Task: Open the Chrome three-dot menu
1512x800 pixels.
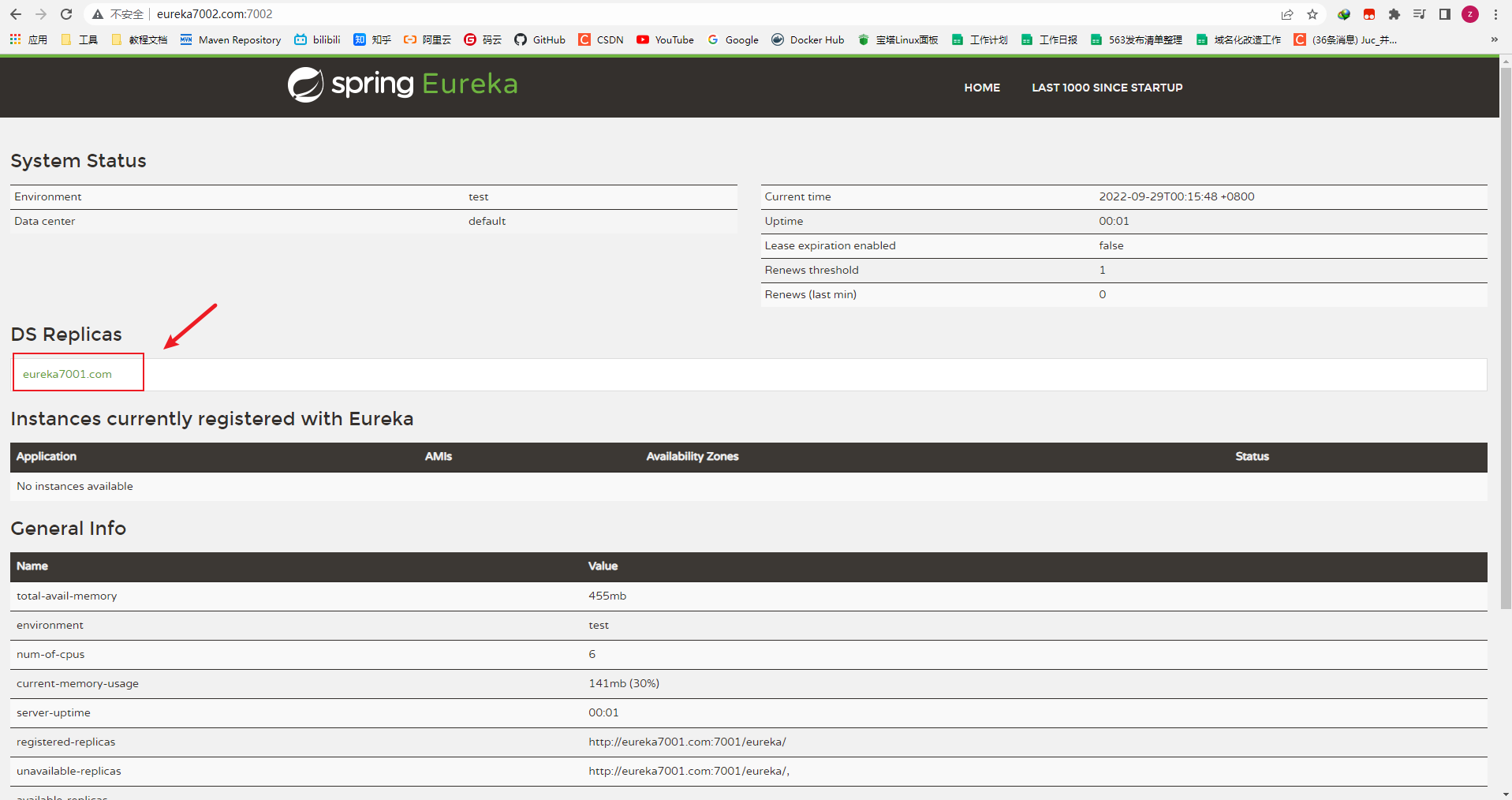Action: click(1495, 14)
